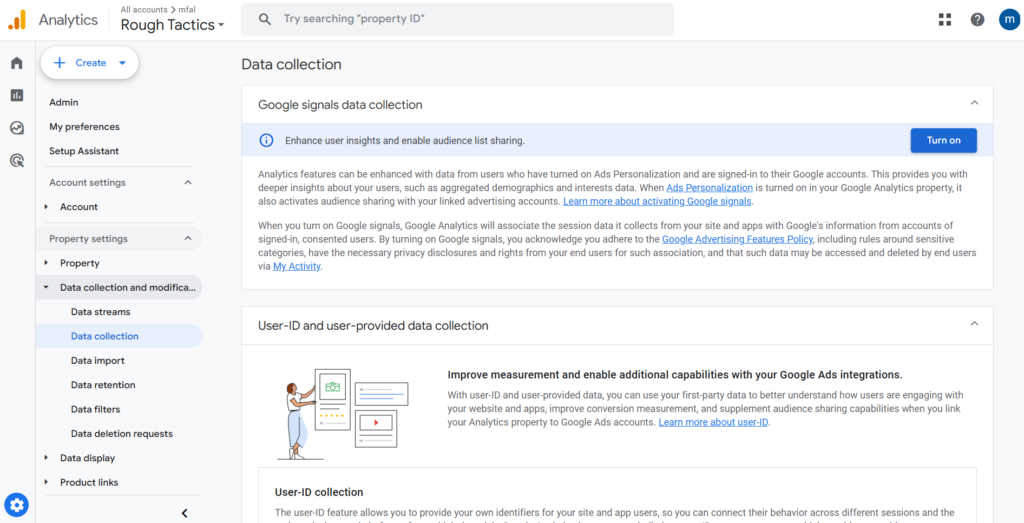The image size is (1024, 523).
Task: Collapse User-ID and user-provided data collection card
Action: [974, 324]
